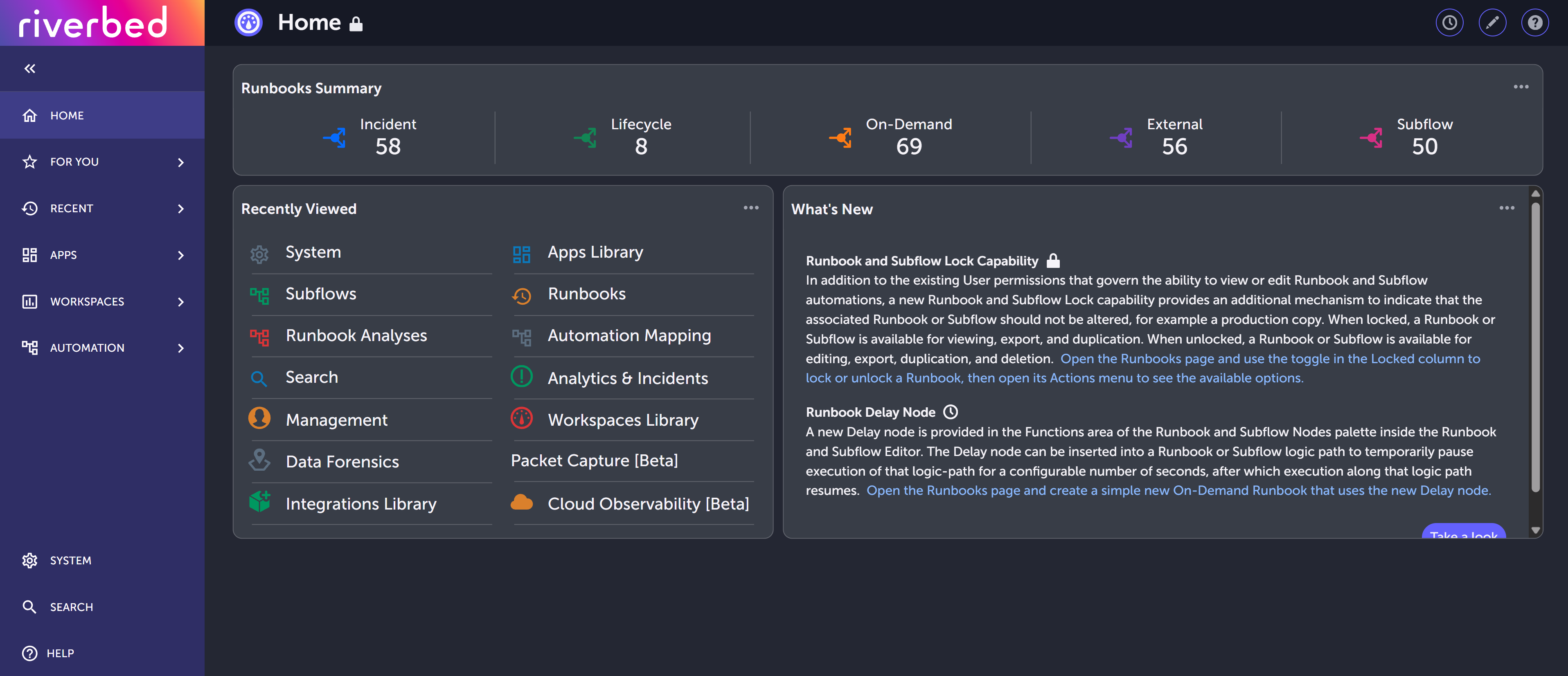Click the Apps Library grid icon
Viewport: 1568px width, 676px height.
[x=522, y=254]
